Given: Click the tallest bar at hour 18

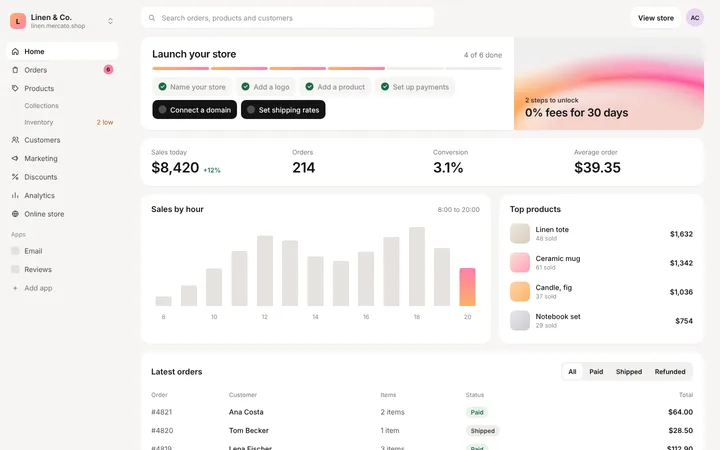Looking at the screenshot, I should [x=416, y=266].
